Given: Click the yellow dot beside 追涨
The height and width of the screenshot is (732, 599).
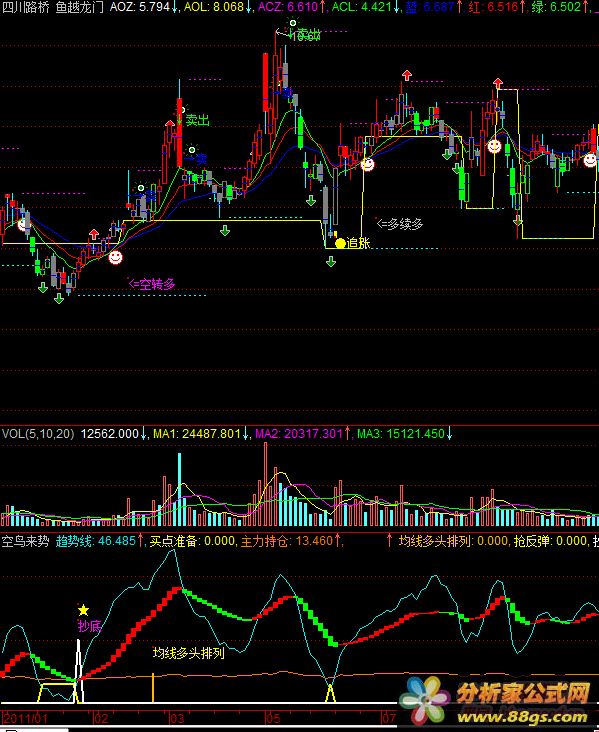Looking at the screenshot, I should pos(340,243).
